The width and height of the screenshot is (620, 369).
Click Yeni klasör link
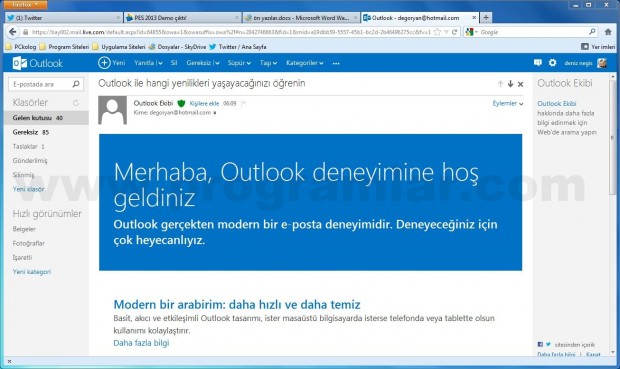pyautogui.click(x=28, y=189)
